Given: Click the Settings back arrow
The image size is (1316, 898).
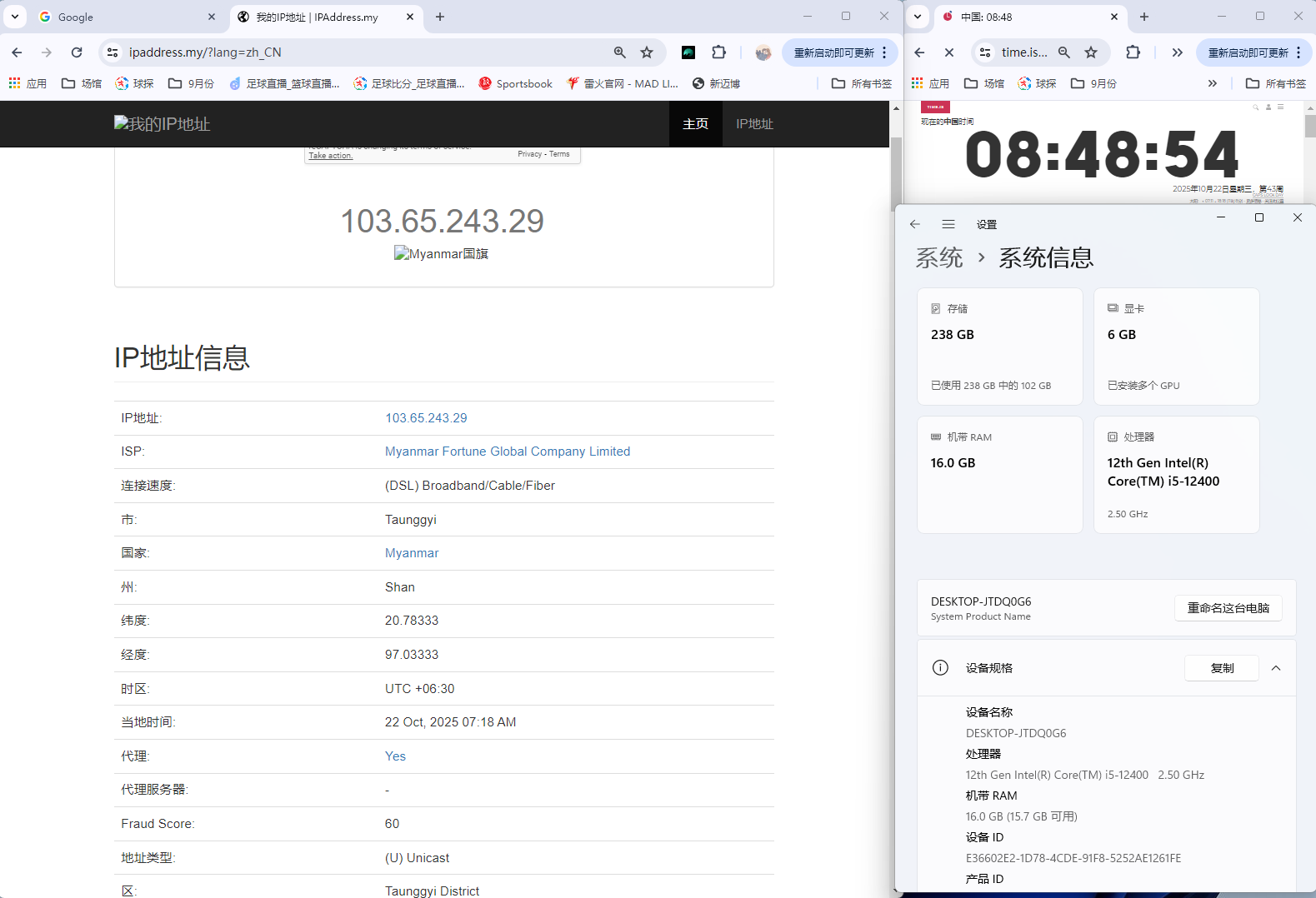Looking at the screenshot, I should tap(915, 224).
